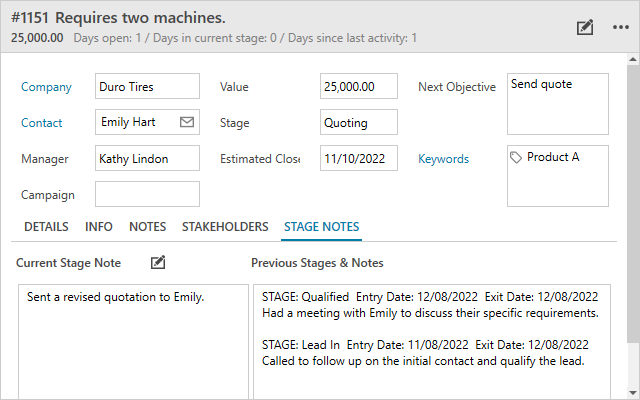640x400 pixels.
Task: Show the Stakeholders tab
Action: (x=225, y=227)
